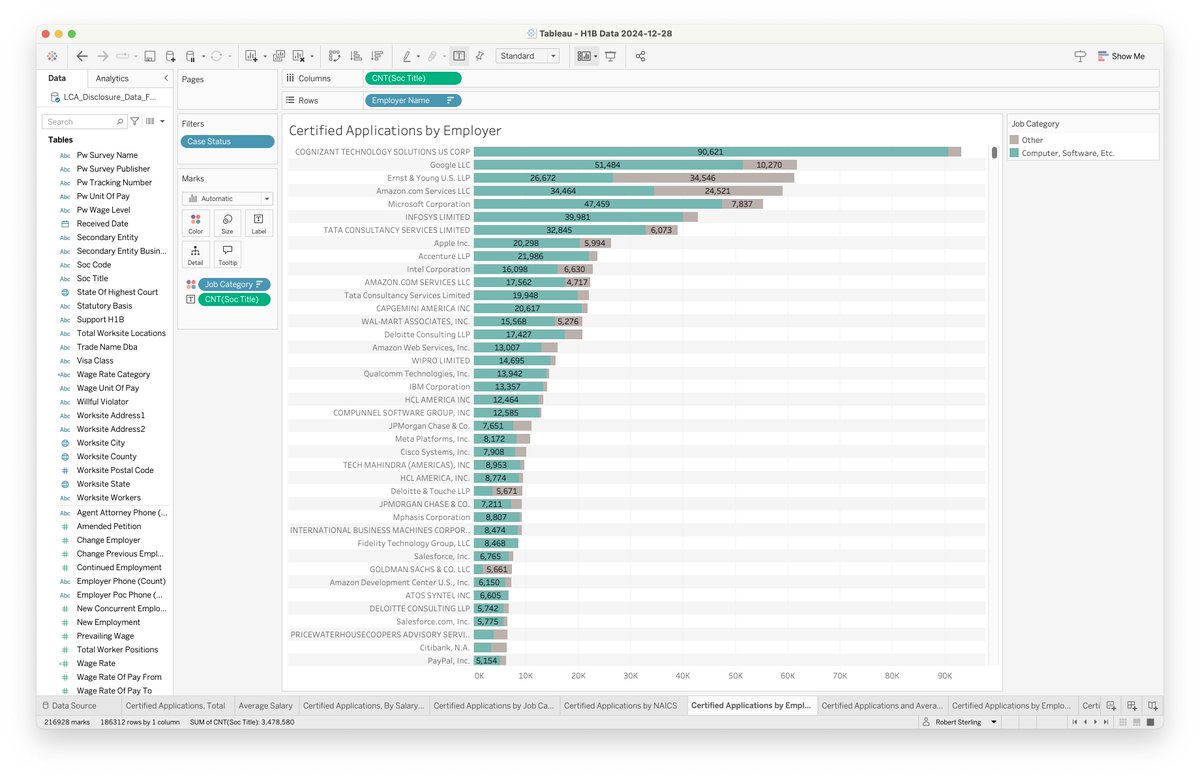Open the Certified Applications by NAICS sheet
The width and height of the screenshot is (1200, 777).
point(620,705)
